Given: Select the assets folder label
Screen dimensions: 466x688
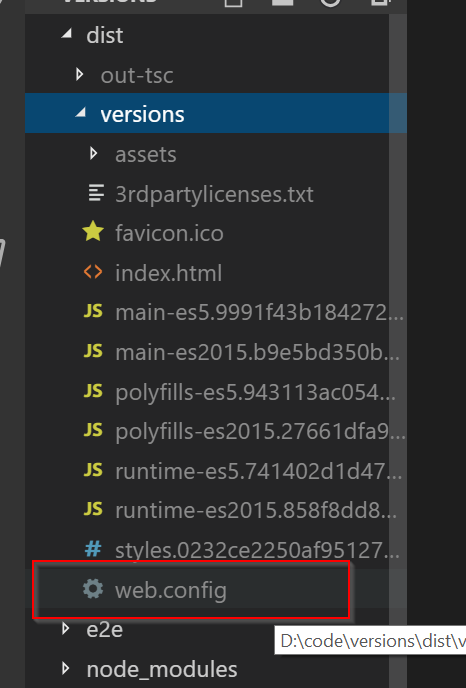Looking at the screenshot, I should click(x=146, y=154).
